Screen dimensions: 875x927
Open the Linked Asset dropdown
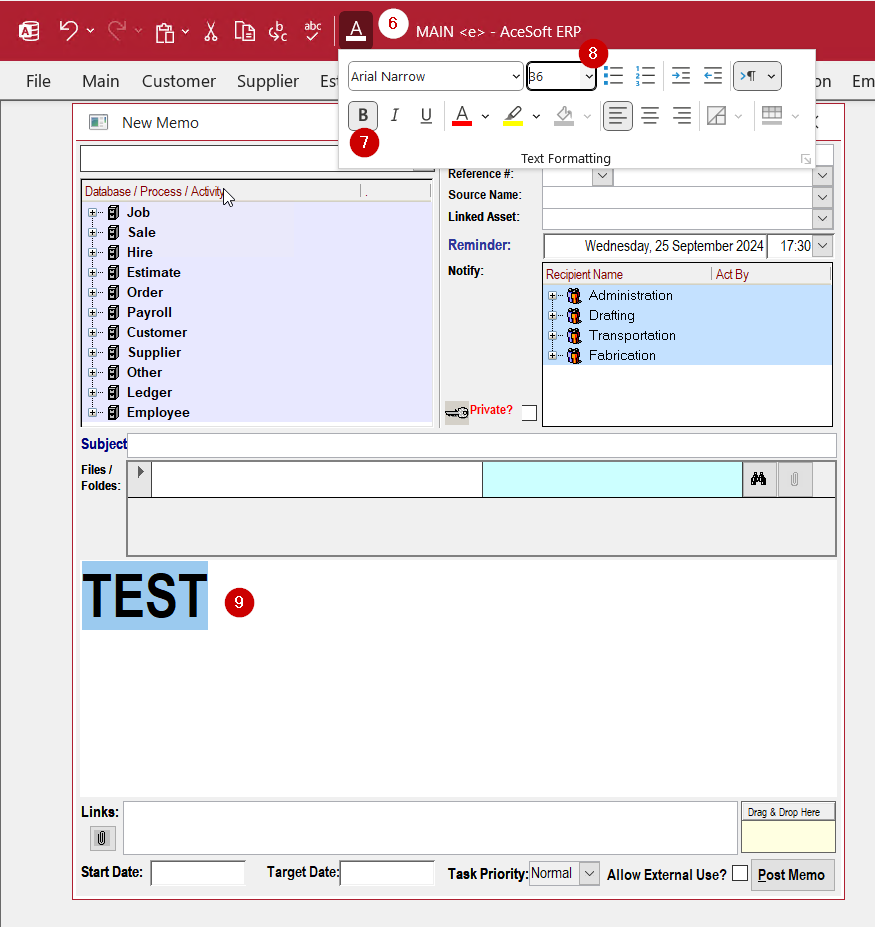822,218
